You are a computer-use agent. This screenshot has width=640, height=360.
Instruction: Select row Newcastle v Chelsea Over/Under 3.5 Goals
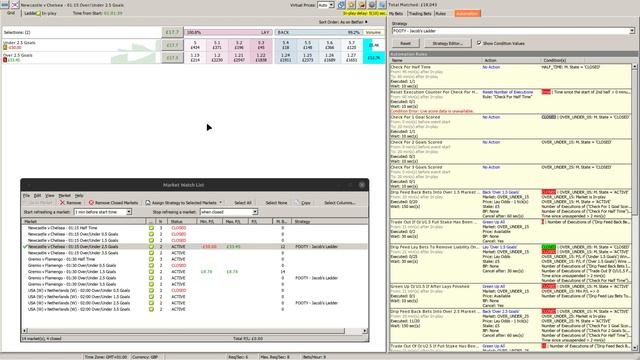coord(194,253)
